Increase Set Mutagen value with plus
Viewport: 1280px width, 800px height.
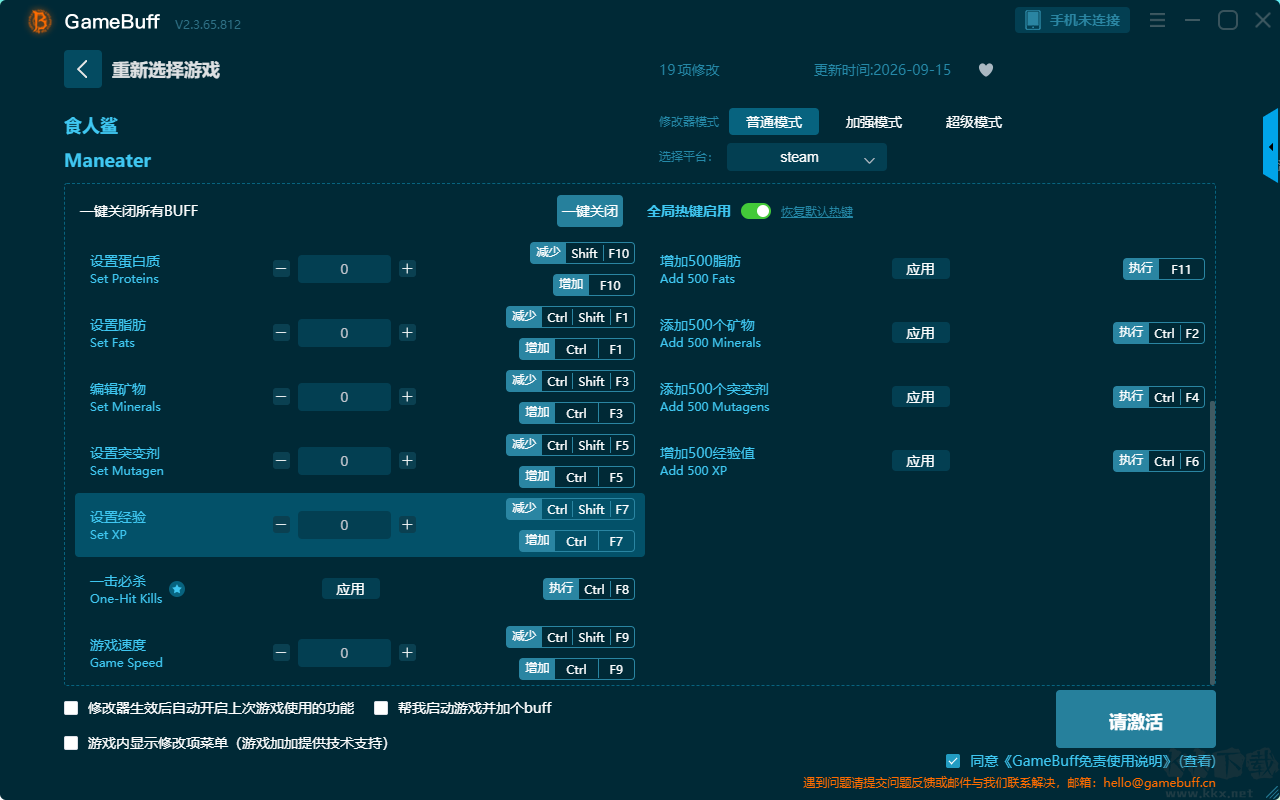point(407,461)
